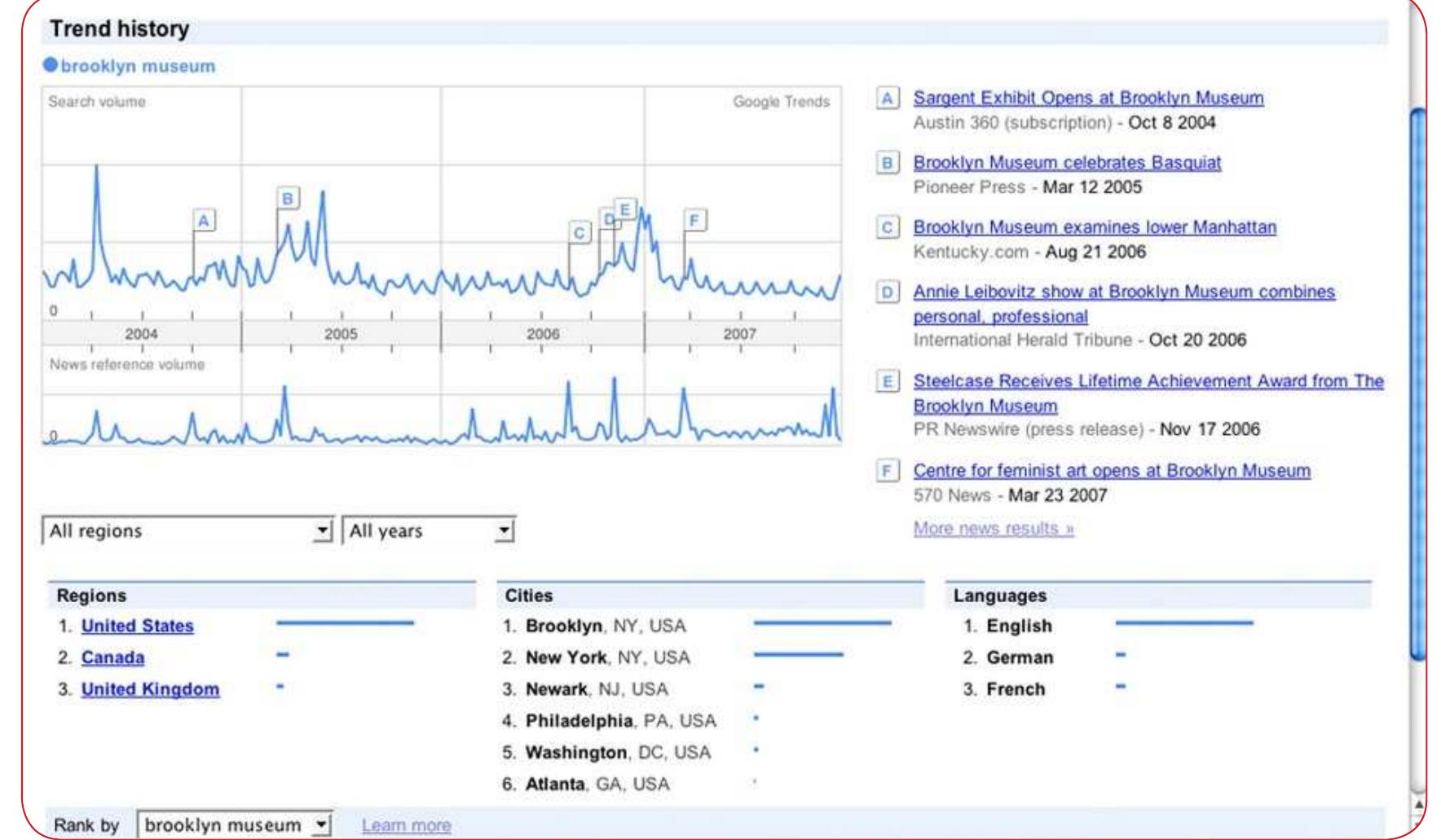1441x840 pixels.
Task: Click the C news icon beside lower Manhattan headline
Action: [x=887, y=227]
